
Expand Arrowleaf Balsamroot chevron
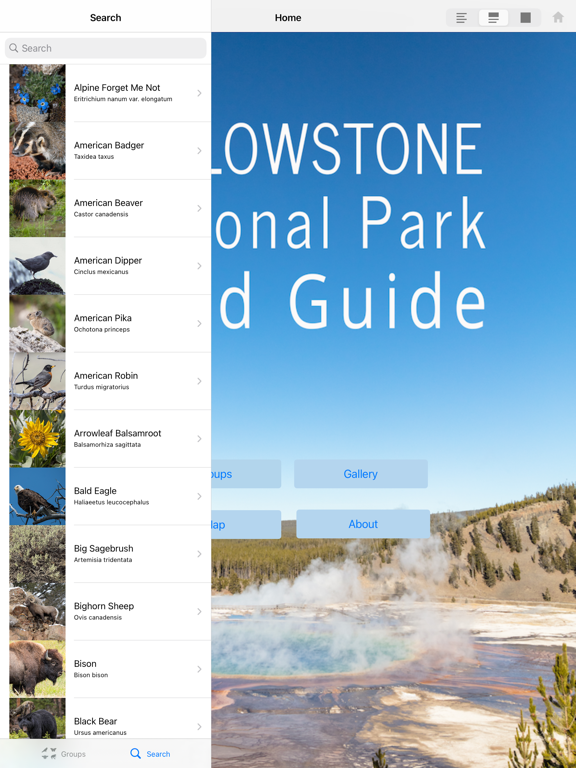tap(199, 438)
